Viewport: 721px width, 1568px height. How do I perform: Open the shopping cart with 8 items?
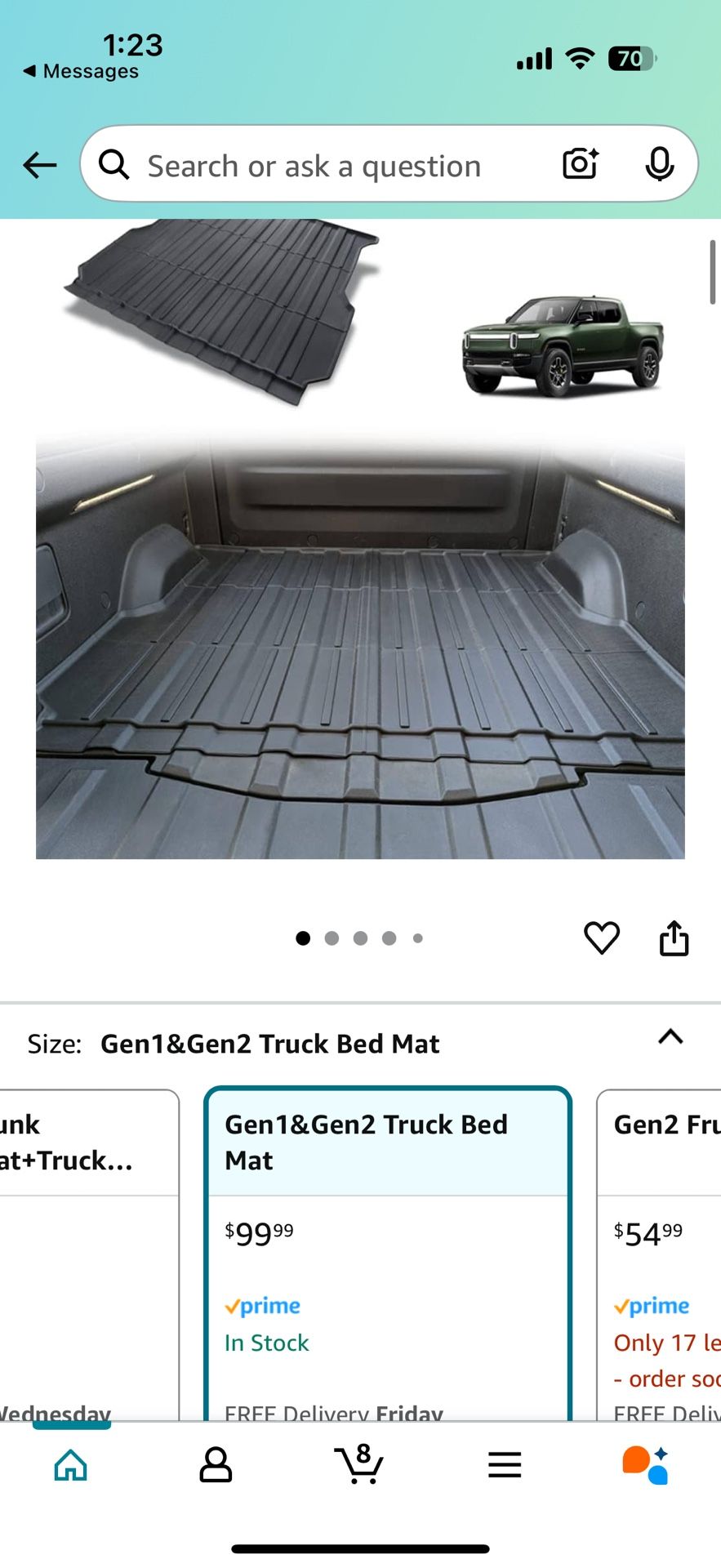pos(358,1463)
